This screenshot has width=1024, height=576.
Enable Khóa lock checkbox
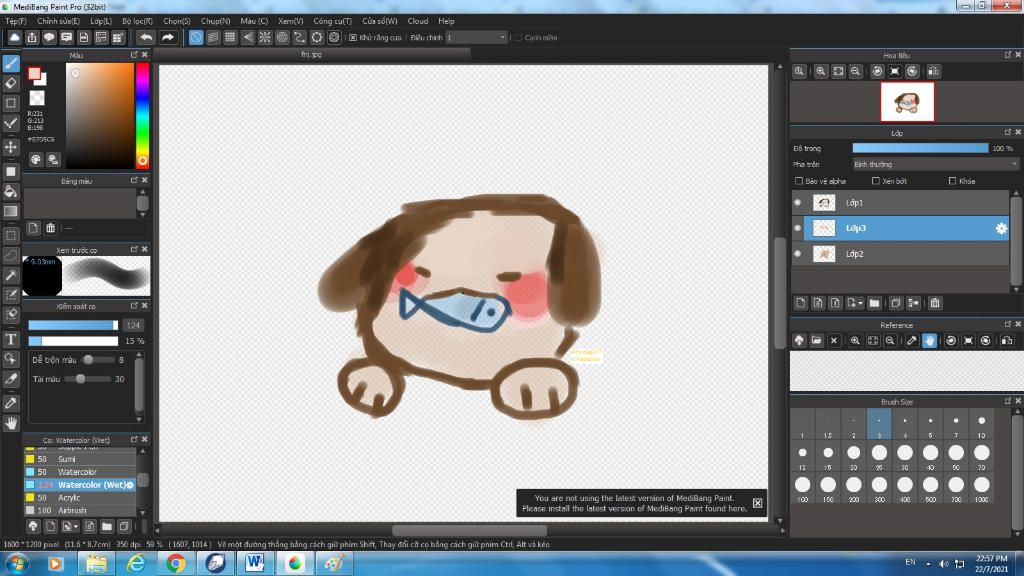(x=952, y=181)
